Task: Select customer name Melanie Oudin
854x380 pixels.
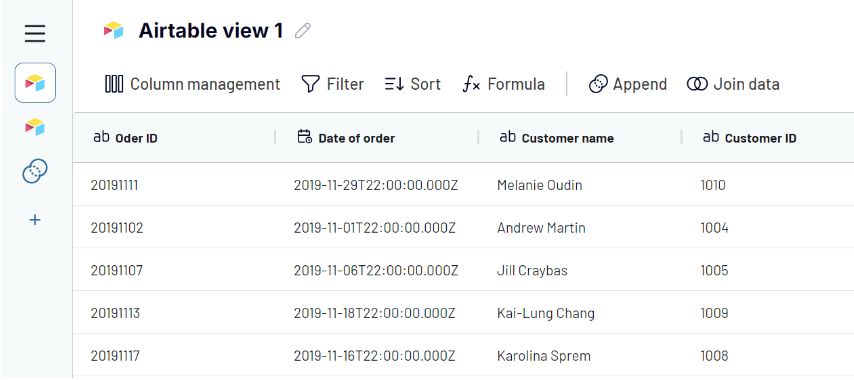Action: point(540,185)
